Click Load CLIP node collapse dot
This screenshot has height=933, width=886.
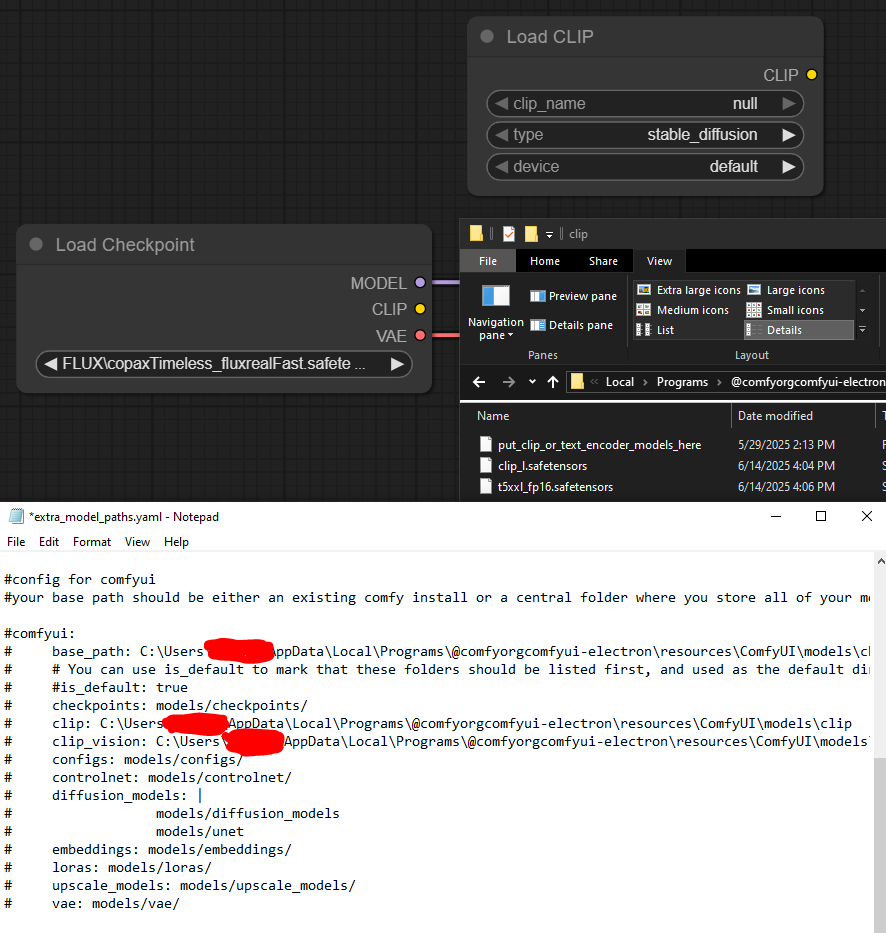[x=487, y=37]
